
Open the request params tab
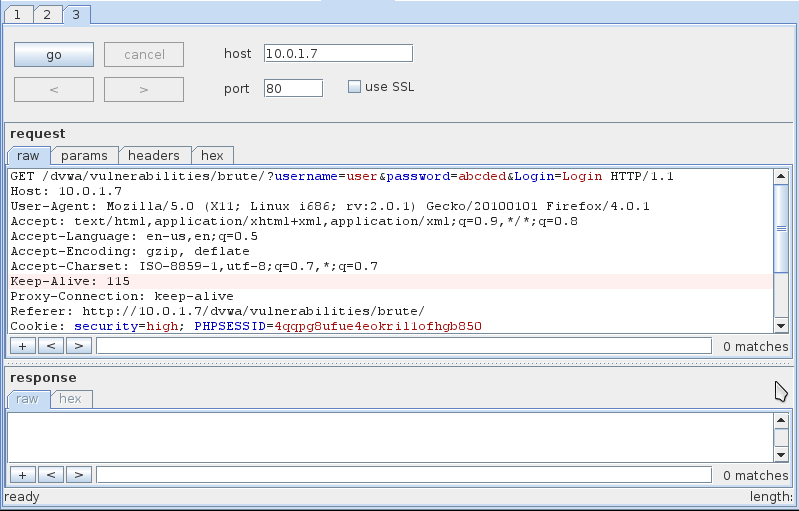(x=85, y=155)
